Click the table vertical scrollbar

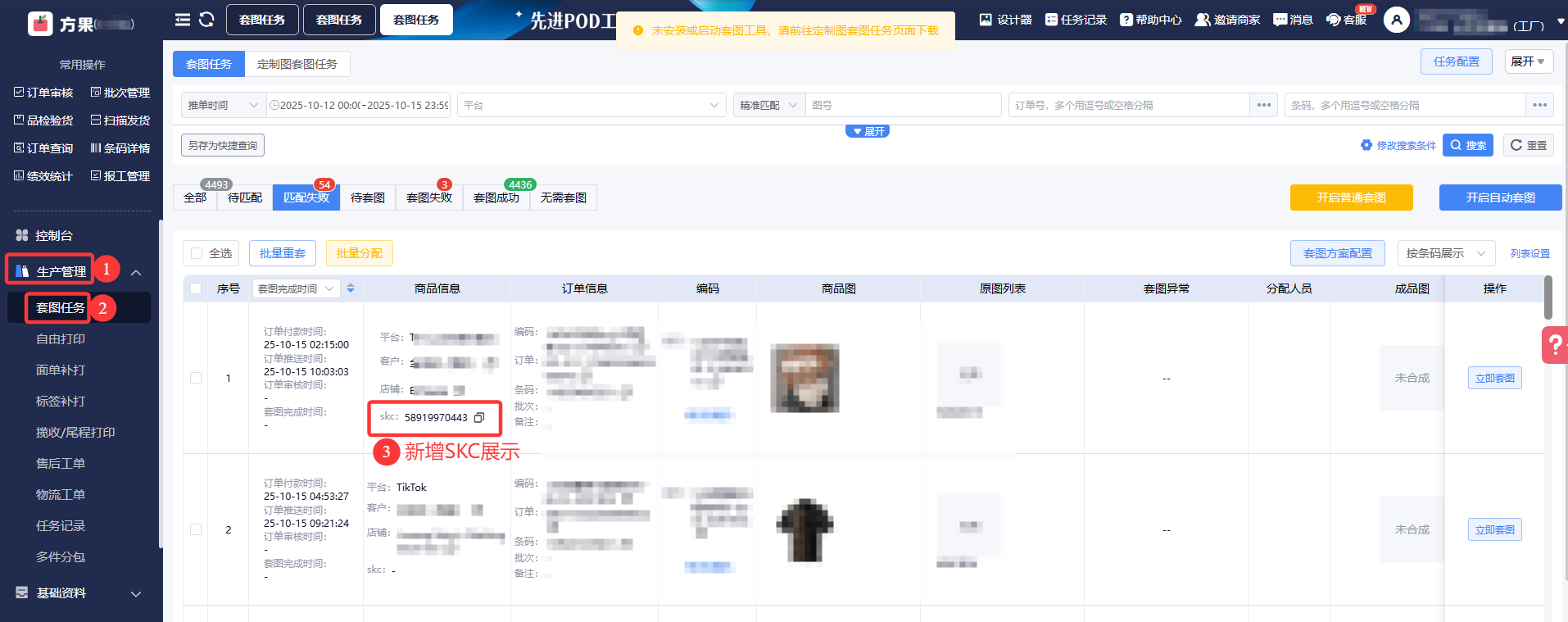tap(1548, 297)
